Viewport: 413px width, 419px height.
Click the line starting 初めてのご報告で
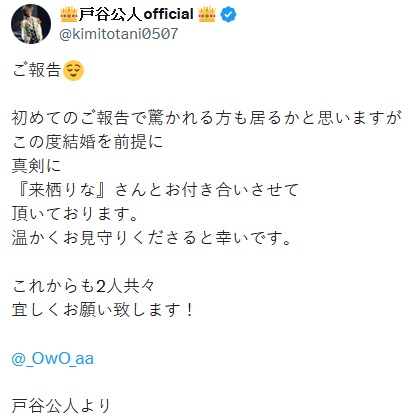207,118
